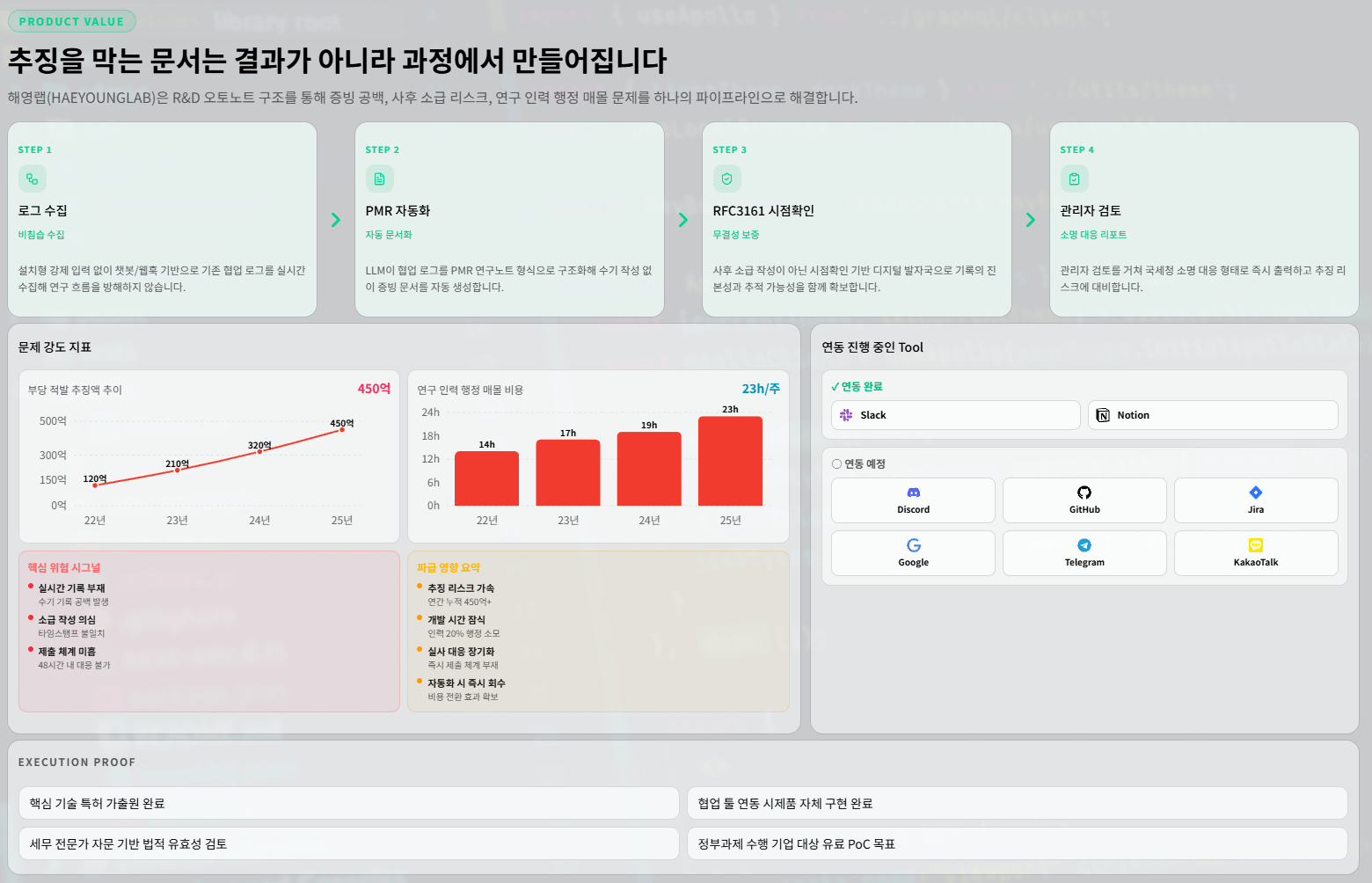Viewport: 1372px width, 883px height.
Task: Click the circle marker beside 연동 예정
Action: pos(836,463)
